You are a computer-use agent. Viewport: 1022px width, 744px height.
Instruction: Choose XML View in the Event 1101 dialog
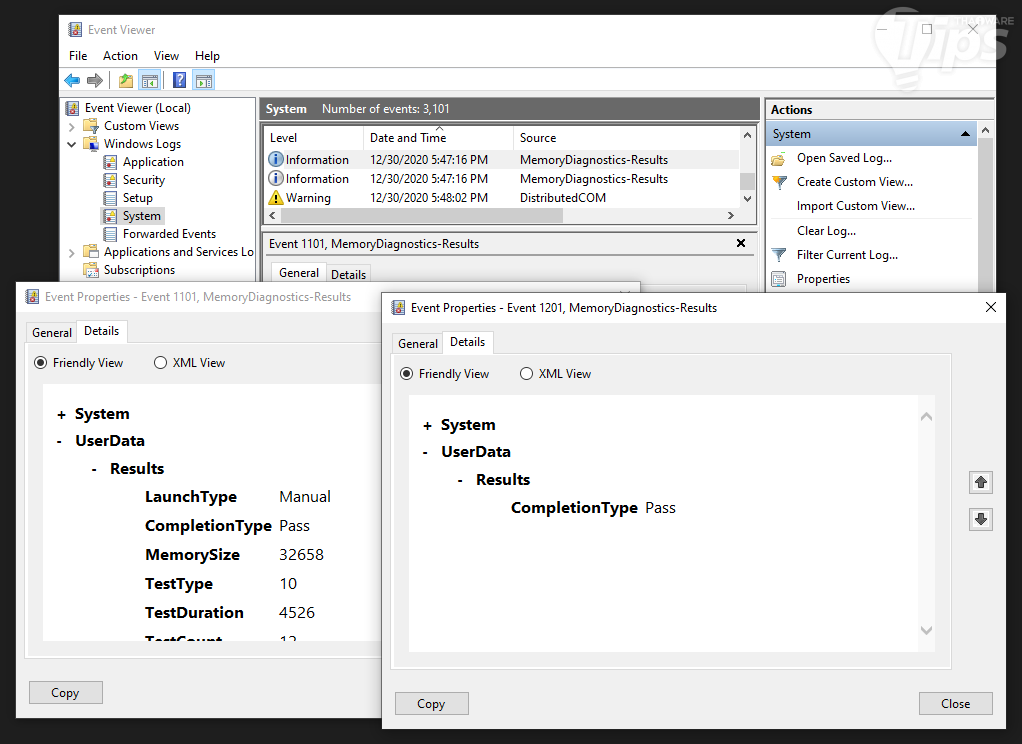pos(160,363)
